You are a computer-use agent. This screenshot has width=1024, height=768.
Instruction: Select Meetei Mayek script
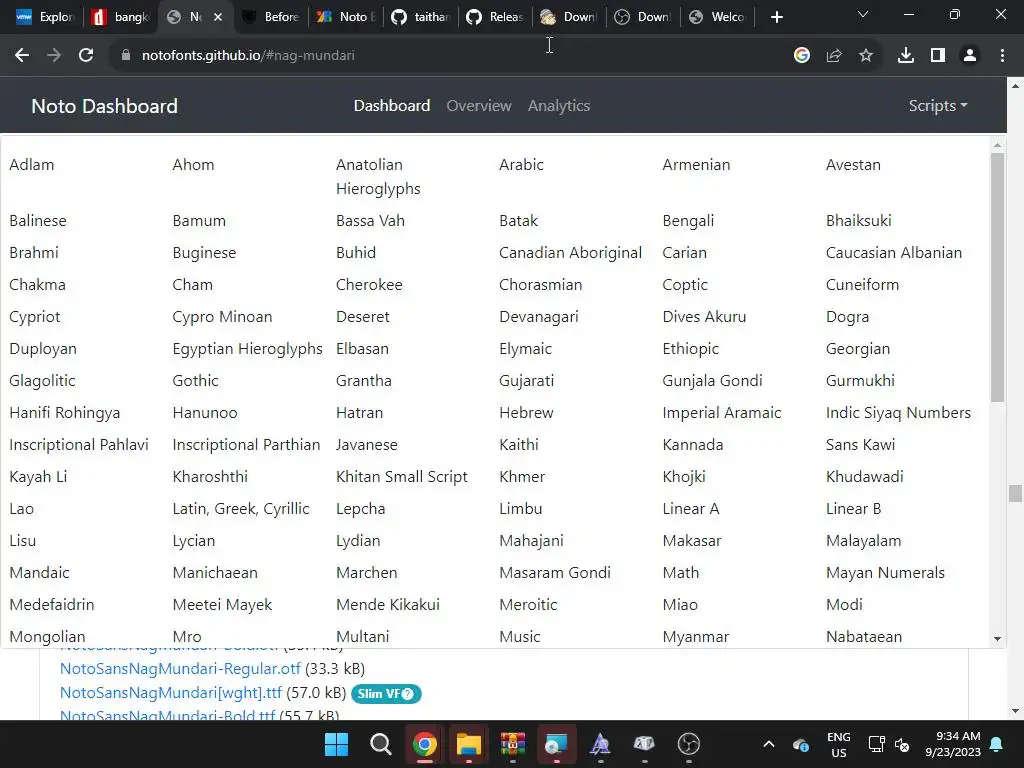click(x=222, y=605)
